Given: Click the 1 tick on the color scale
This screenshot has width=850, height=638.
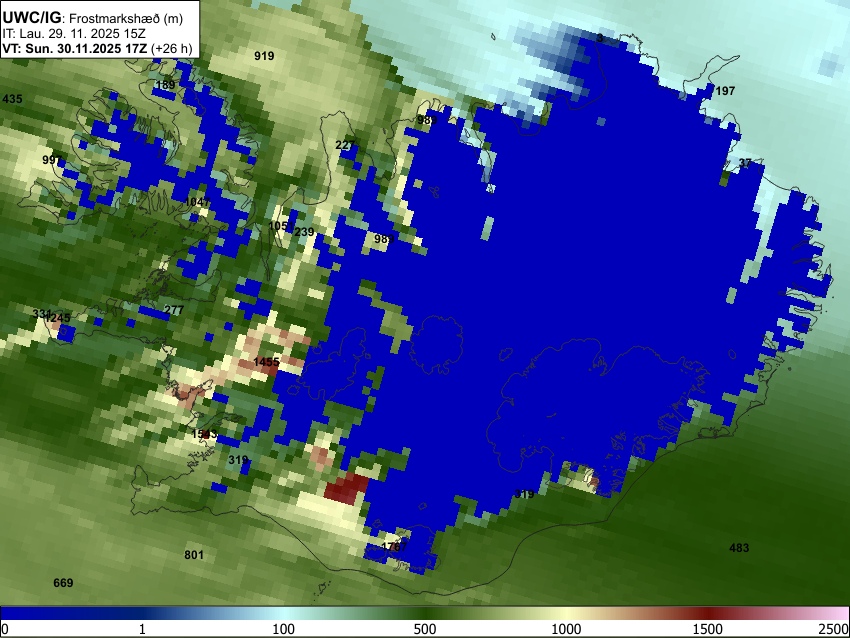Looking at the screenshot, I should click(142, 629).
